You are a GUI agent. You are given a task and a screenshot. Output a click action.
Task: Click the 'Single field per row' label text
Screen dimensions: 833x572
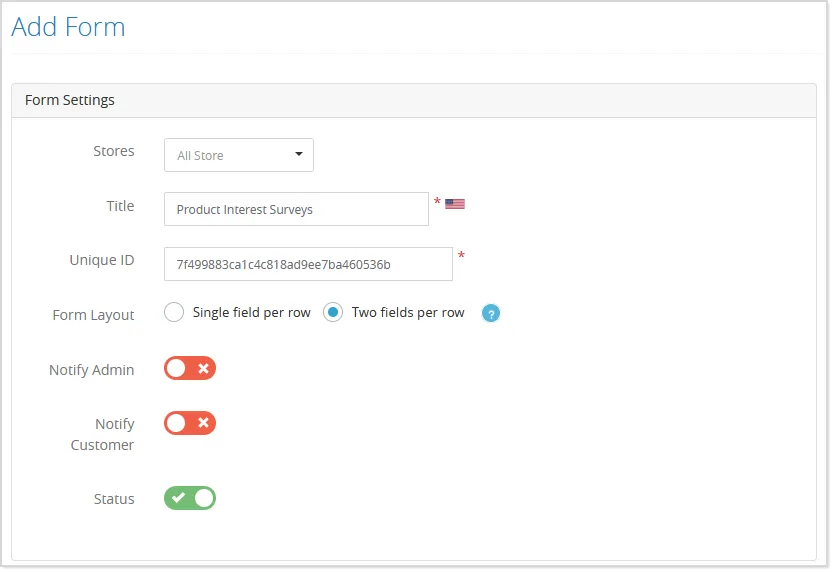(x=251, y=312)
